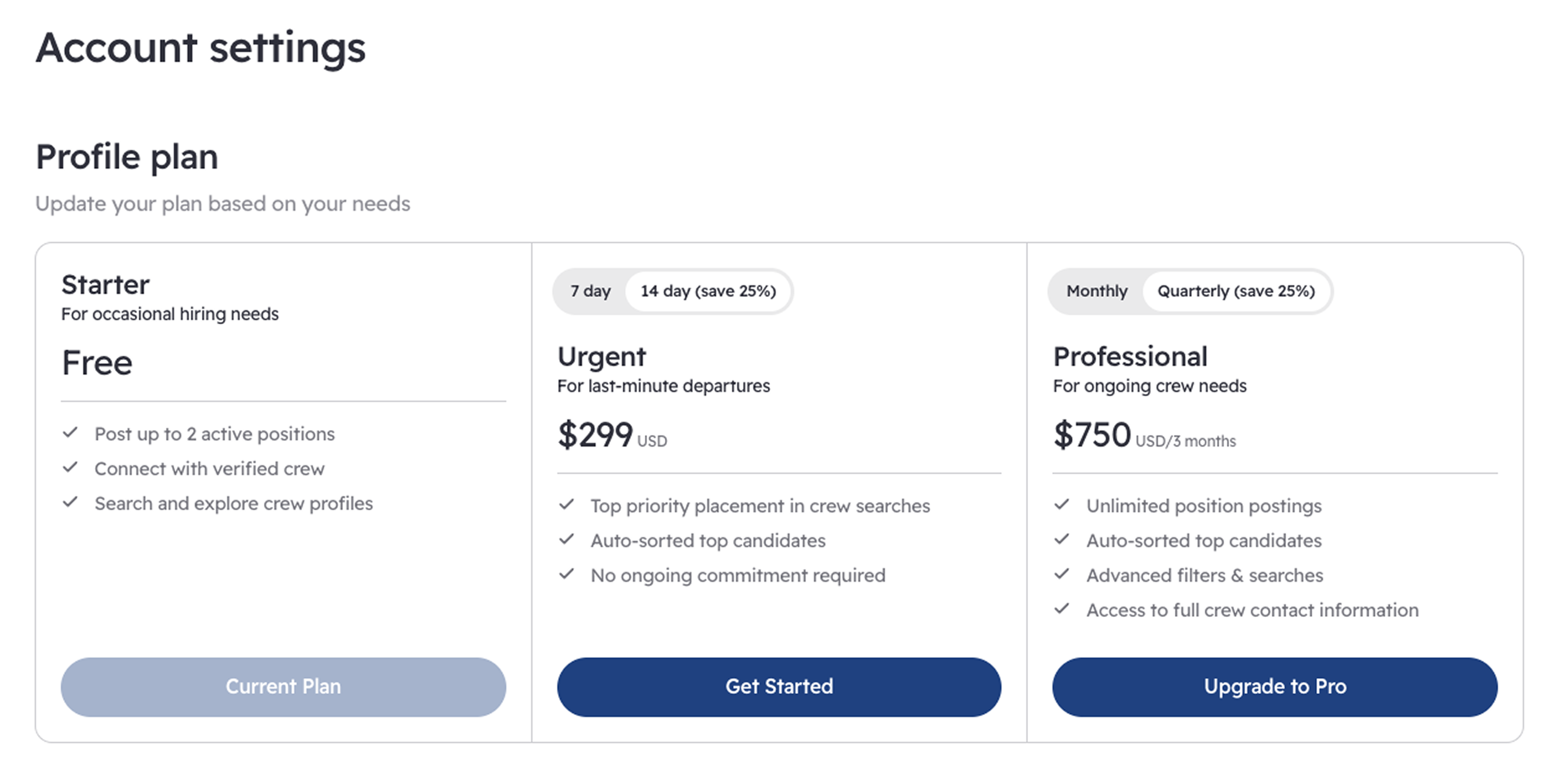Click the checkmark beside Post up to 2 active positions
The image size is (1565, 784).
point(71,433)
